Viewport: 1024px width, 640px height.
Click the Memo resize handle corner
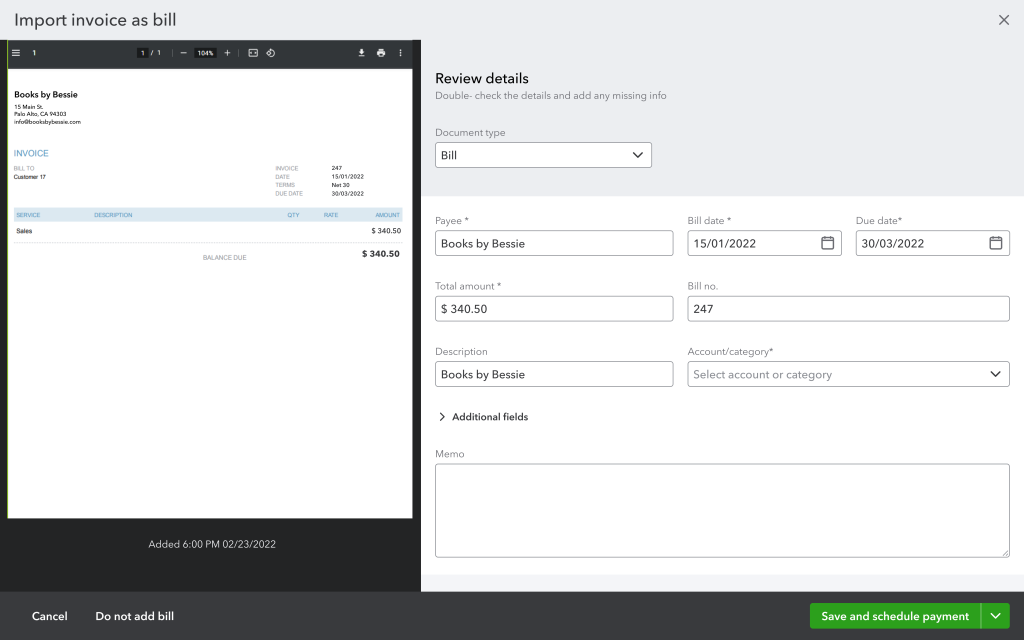click(x=1006, y=554)
